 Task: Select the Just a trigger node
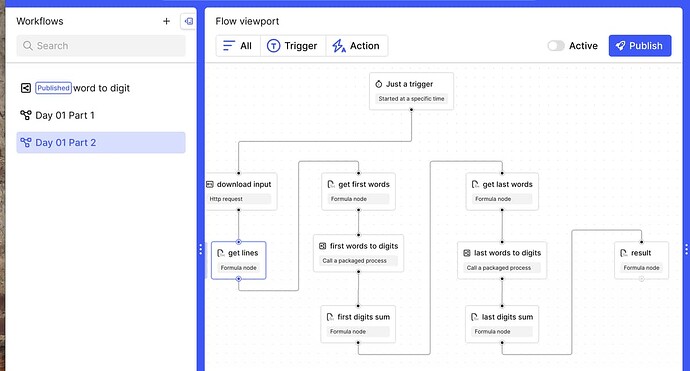coord(411,91)
